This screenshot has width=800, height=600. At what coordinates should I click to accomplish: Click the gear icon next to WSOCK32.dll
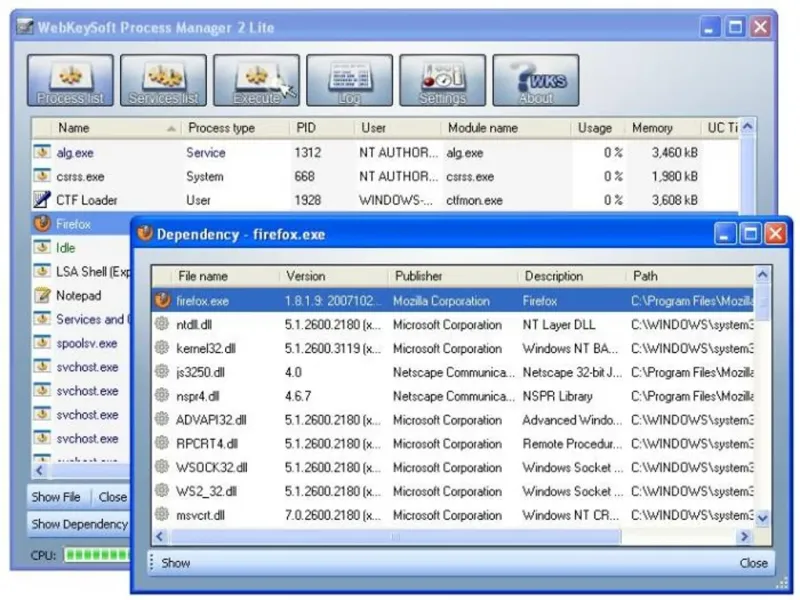(162, 467)
